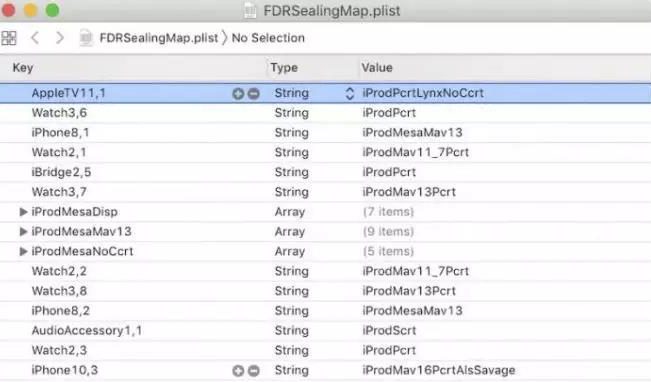
Task: Select the Watch3,8 key
Action: [59, 291]
